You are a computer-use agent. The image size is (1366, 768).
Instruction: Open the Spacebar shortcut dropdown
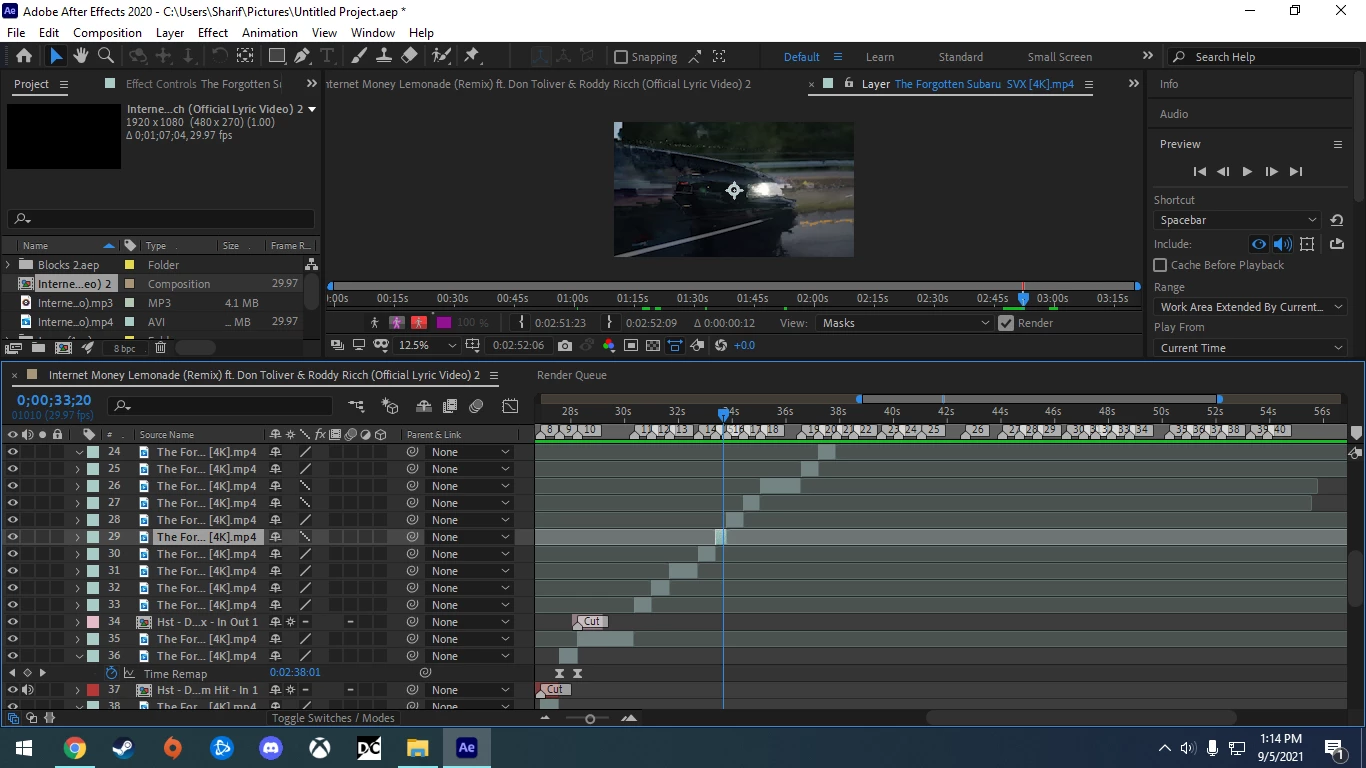click(1238, 220)
